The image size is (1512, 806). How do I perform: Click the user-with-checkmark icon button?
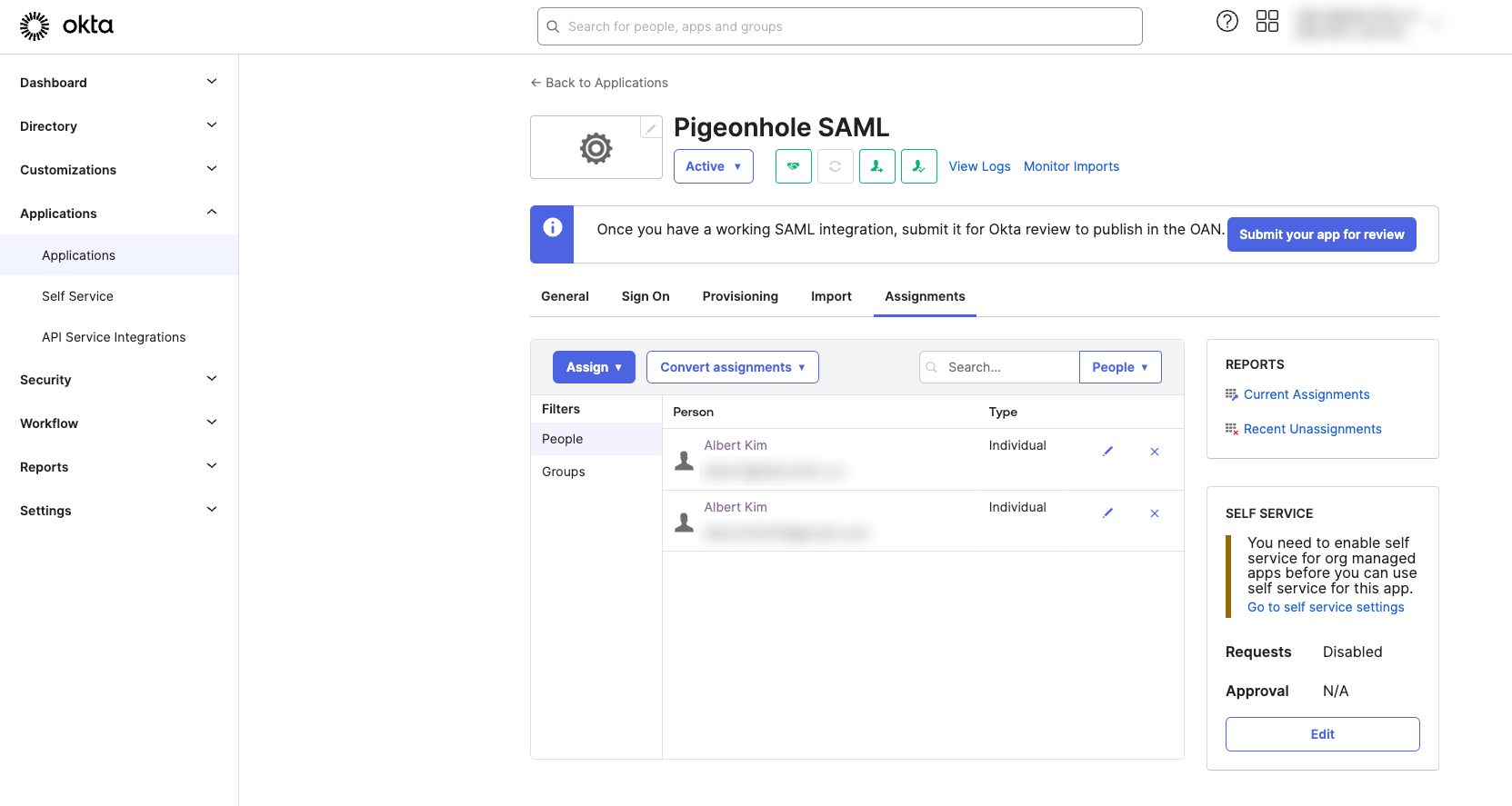[919, 166]
